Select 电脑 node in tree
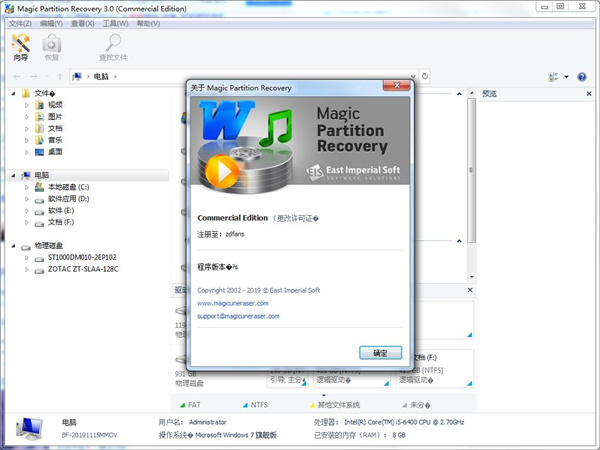The image size is (600, 450). pos(42,175)
